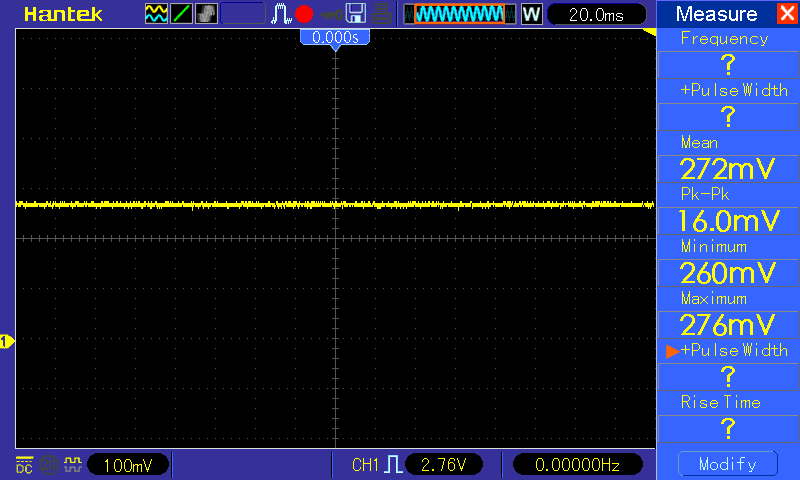Screen dimensions: 800x480
Task: Click the 20 bandwidth limit icon
Action: [x=49, y=465]
